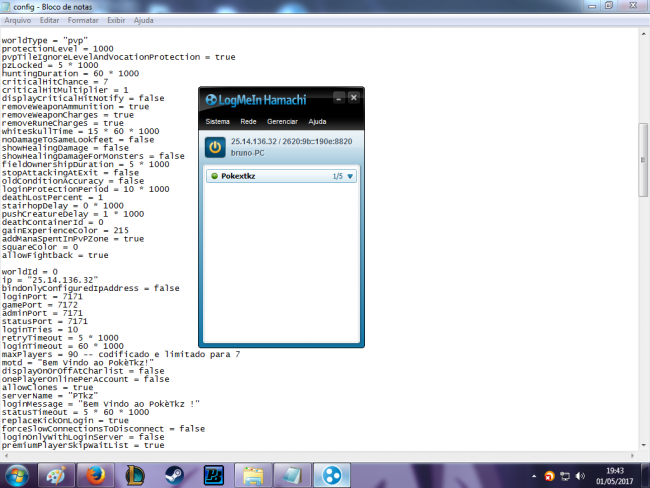The height and width of the screenshot is (488, 650).
Task: Click the bruno-PC client name in Hamachi
Action: pos(247,153)
